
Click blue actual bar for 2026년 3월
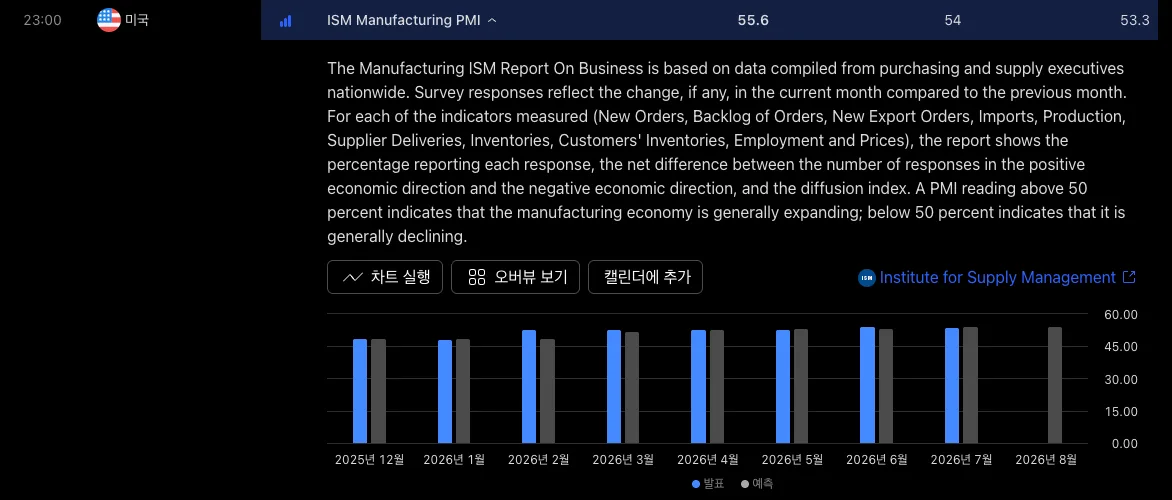pos(614,387)
